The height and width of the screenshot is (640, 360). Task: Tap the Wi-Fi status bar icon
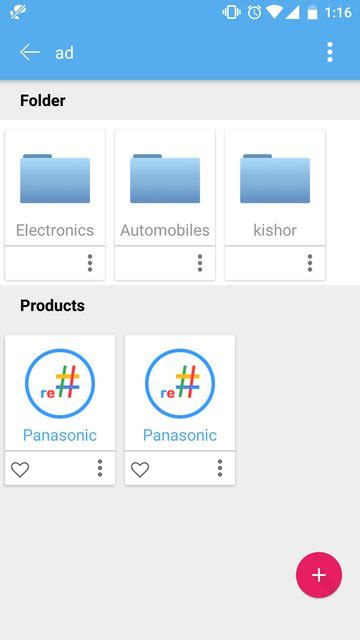coord(274,12)
